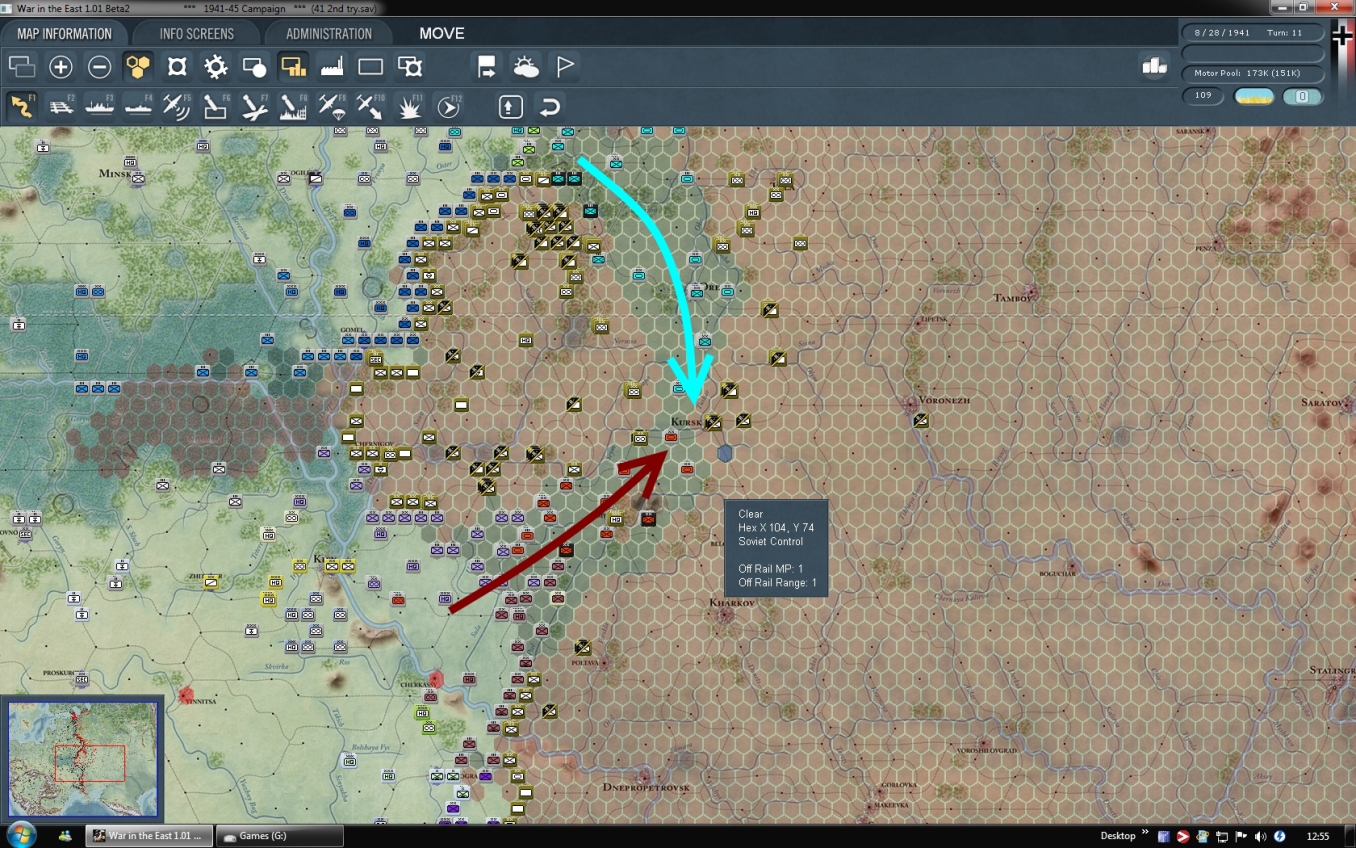Open the Games (G:) taskbar window
The width and height of the screenshot is (1356, 848).
coord(277,835)
